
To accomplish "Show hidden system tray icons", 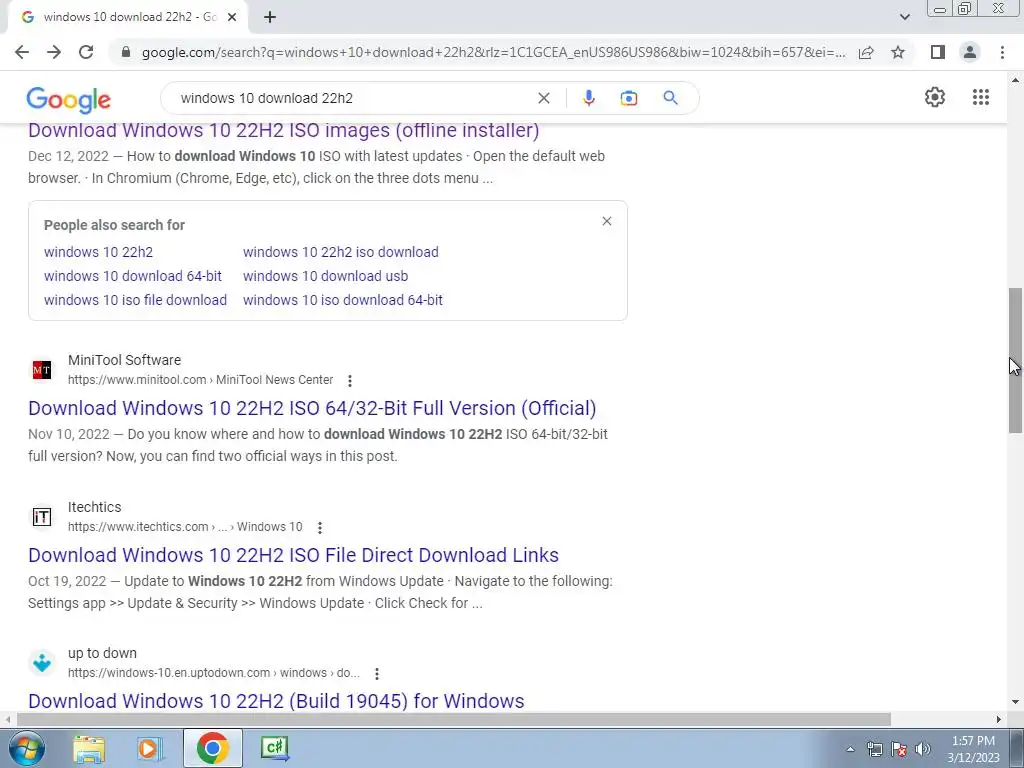I will (850, 749).
